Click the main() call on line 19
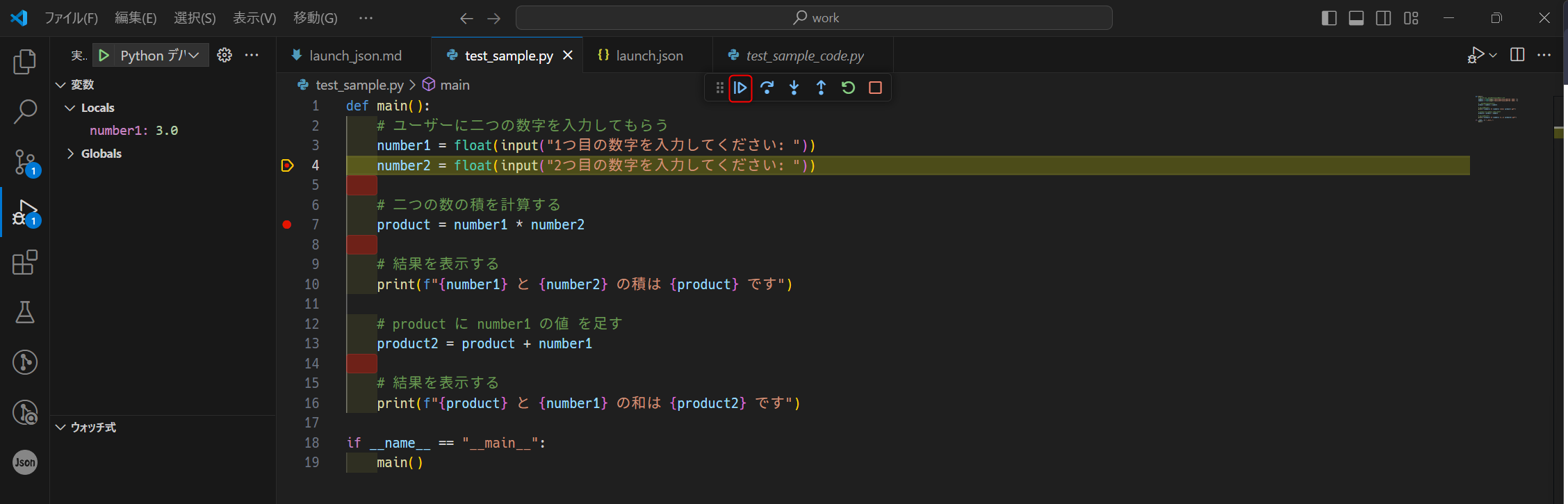1568x504 pixels. click(400, 462)
